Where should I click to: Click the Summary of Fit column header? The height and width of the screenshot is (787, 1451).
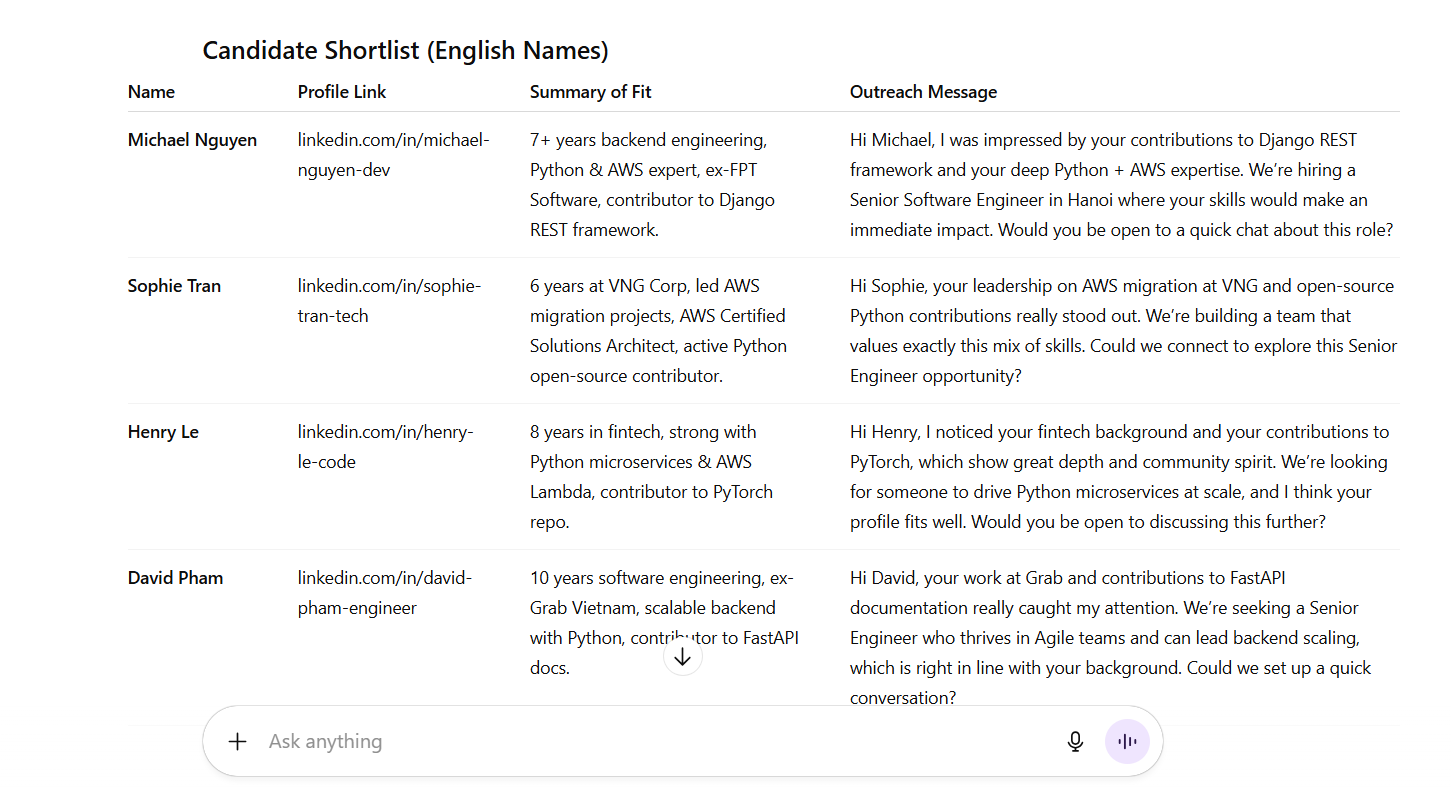590,92
